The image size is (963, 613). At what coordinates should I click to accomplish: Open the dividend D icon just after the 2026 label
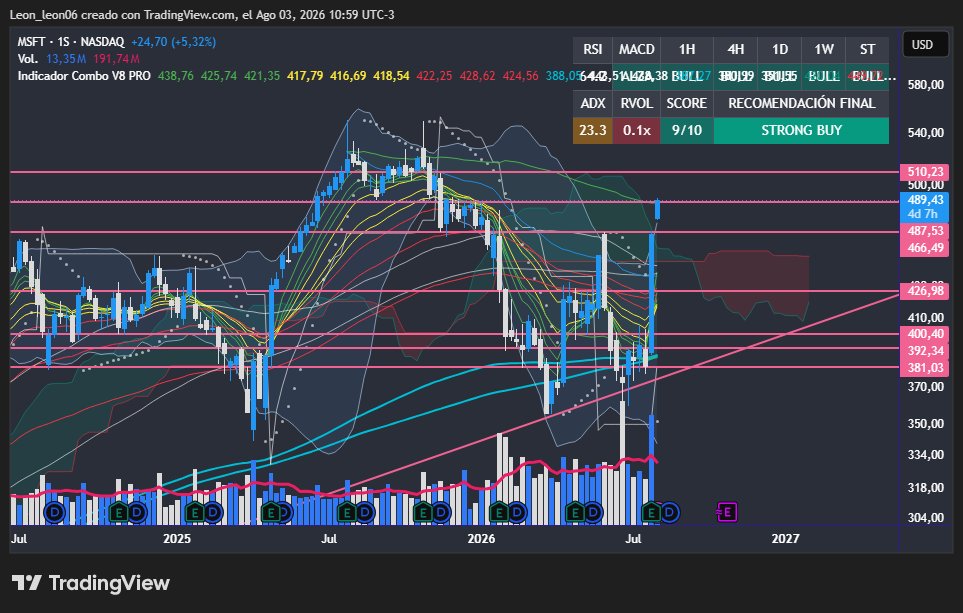(x=517, y=512)
